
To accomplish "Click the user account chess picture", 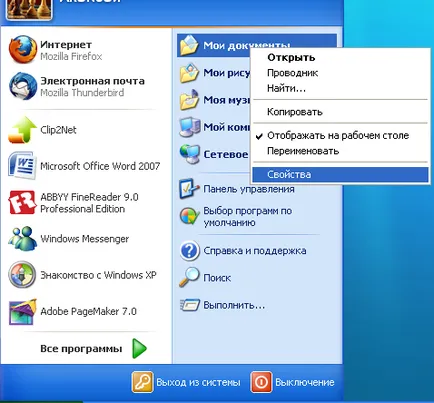I will (29, 9).
